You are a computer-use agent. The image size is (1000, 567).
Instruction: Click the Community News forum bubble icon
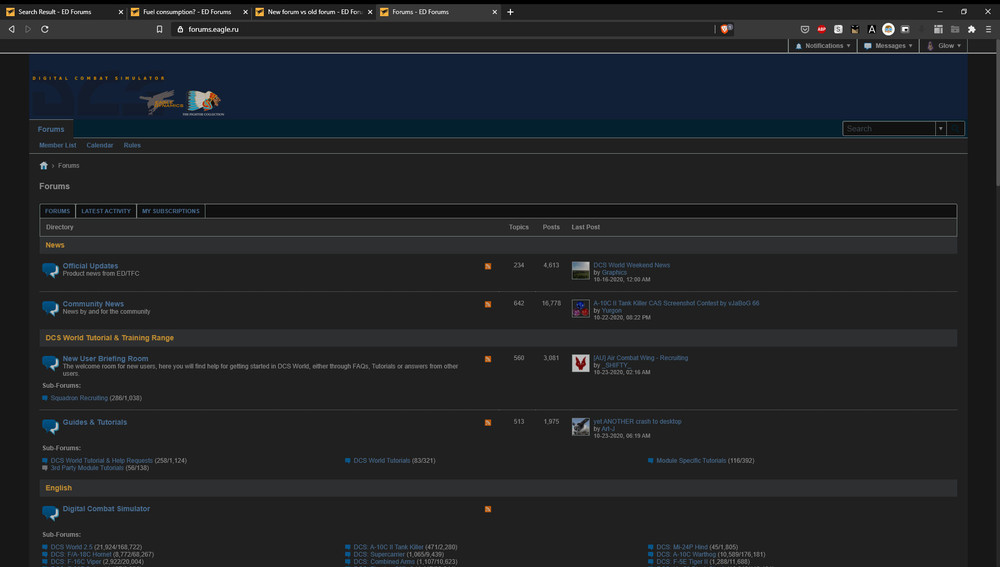[x=50, y=308]
